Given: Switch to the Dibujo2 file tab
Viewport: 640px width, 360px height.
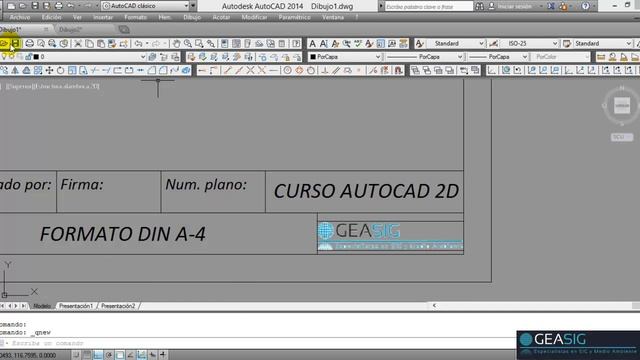Looking at the screenshot, I should [71, 29].
